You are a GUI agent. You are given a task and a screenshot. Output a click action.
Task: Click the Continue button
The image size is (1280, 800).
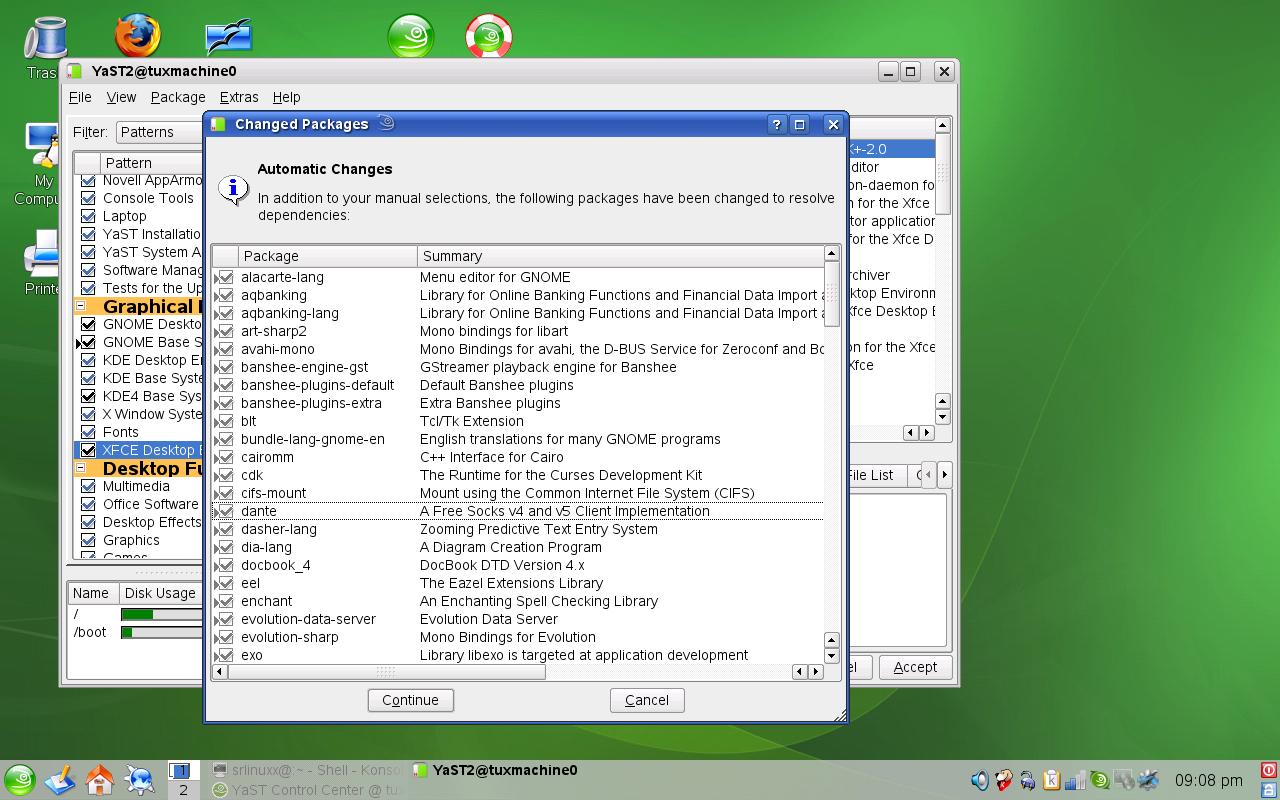410,700
